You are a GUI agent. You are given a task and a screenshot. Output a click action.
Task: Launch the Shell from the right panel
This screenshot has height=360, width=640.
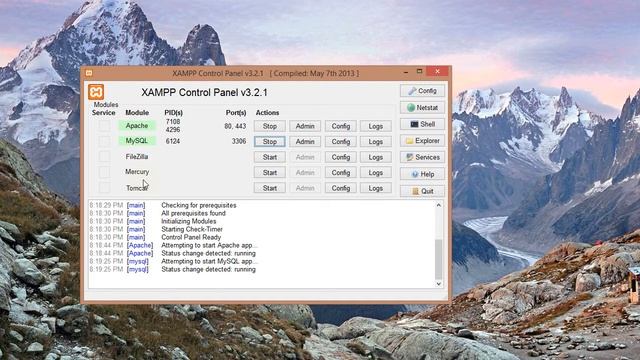(x=422, y=124)
